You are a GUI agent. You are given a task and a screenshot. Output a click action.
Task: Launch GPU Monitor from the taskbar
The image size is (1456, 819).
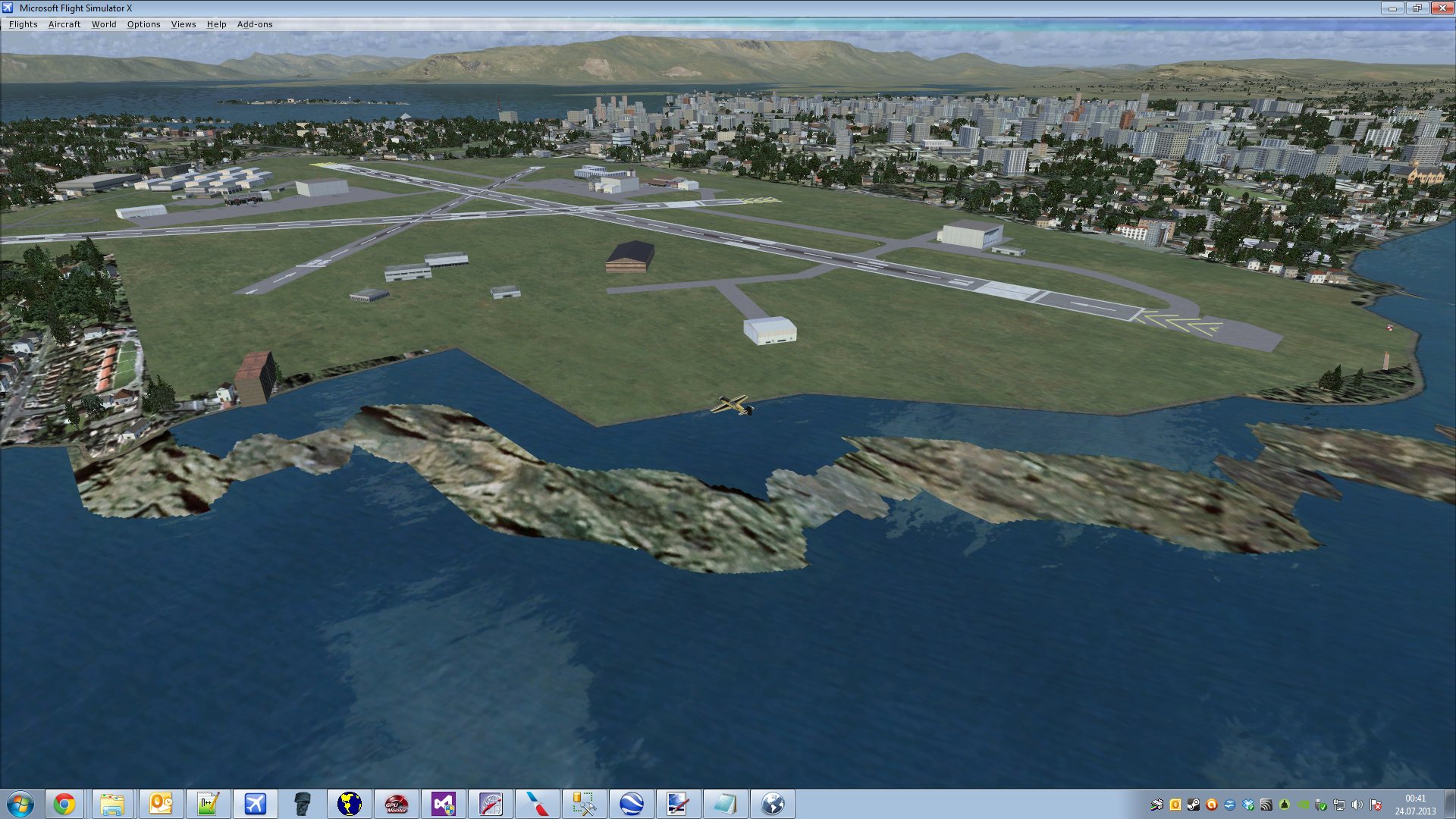pyautogui.click(x=396, y=804)
